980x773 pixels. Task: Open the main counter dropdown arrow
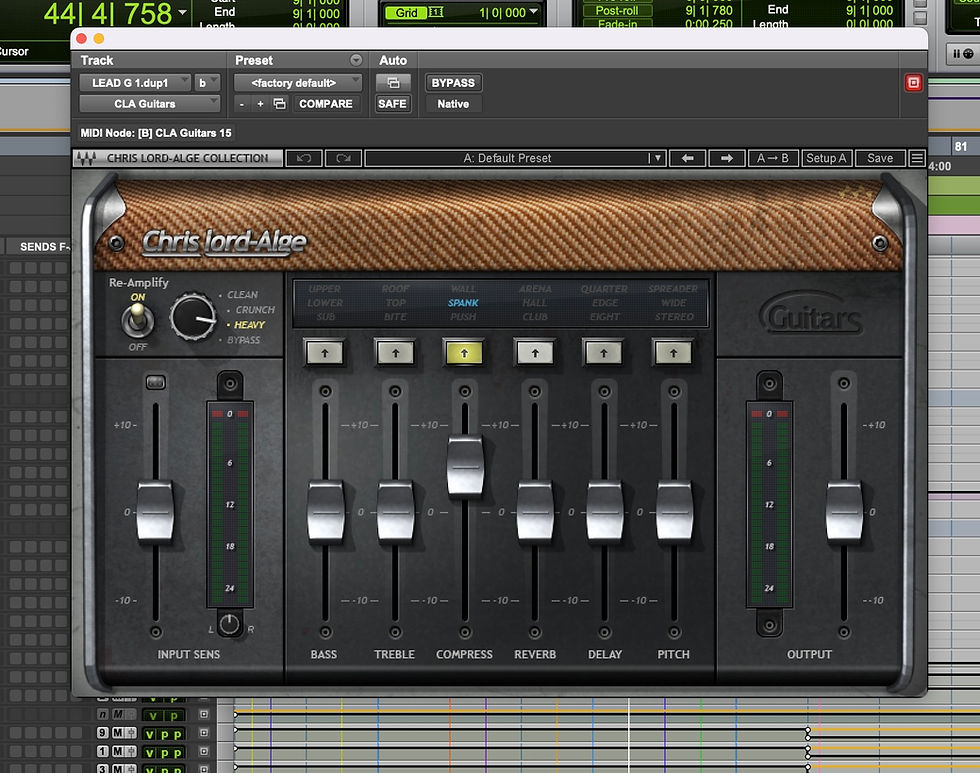182,12
